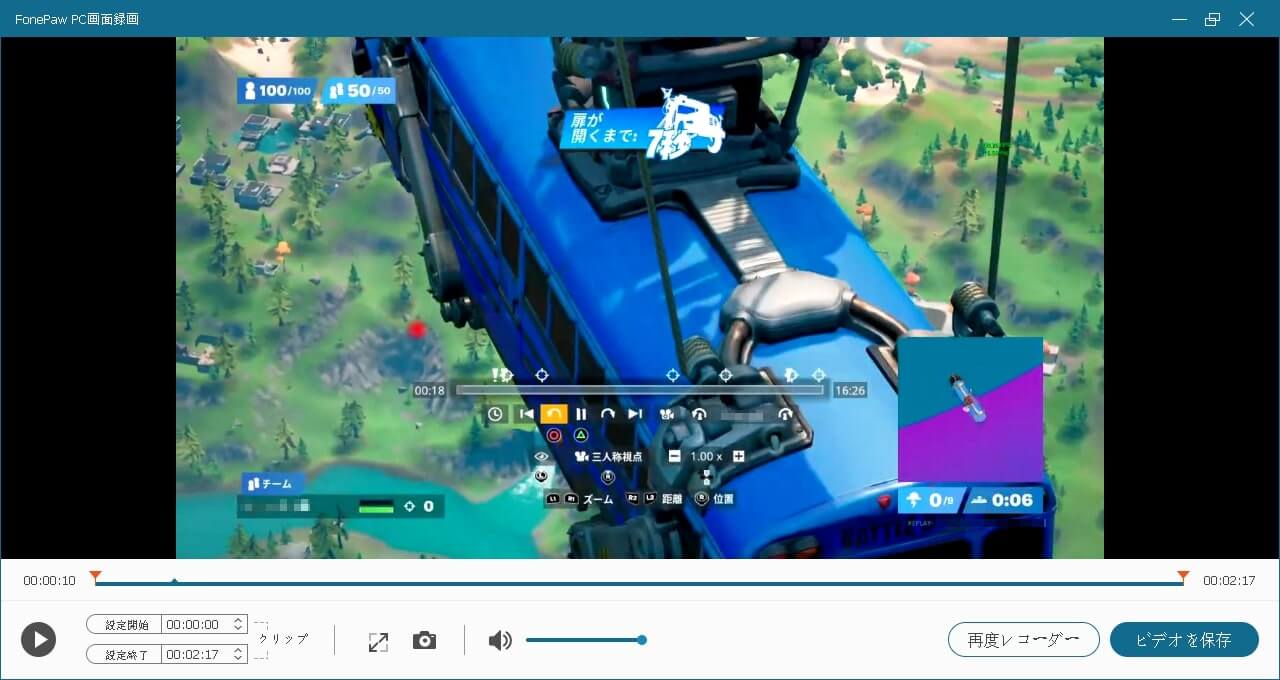Select the orange start trim marker
Image resolution: width=1280 pixels, height=680 pixels.
(x=95, y=577)
